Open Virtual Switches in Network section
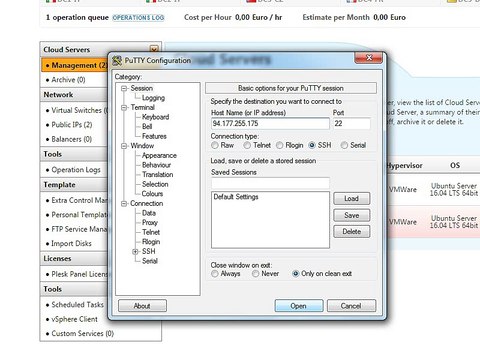This screenshot has height=360, width=480. pos(79,110)
